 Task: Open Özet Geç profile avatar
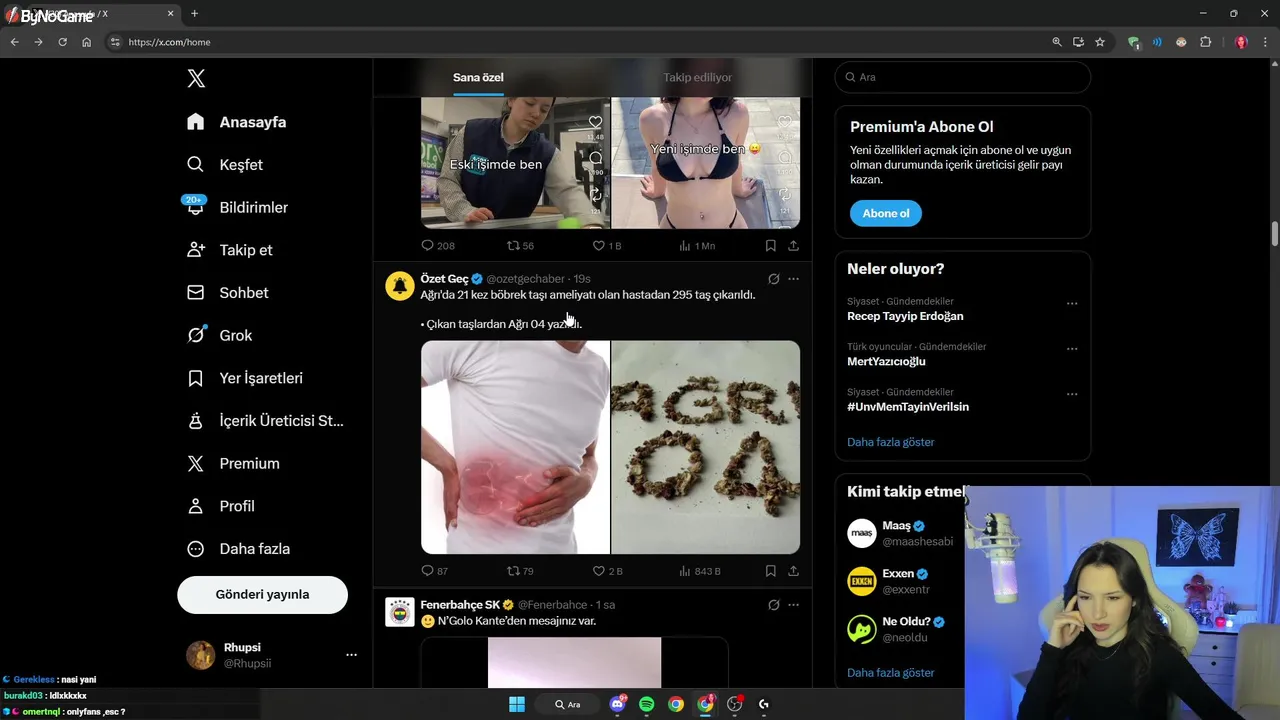click(400, 286)
